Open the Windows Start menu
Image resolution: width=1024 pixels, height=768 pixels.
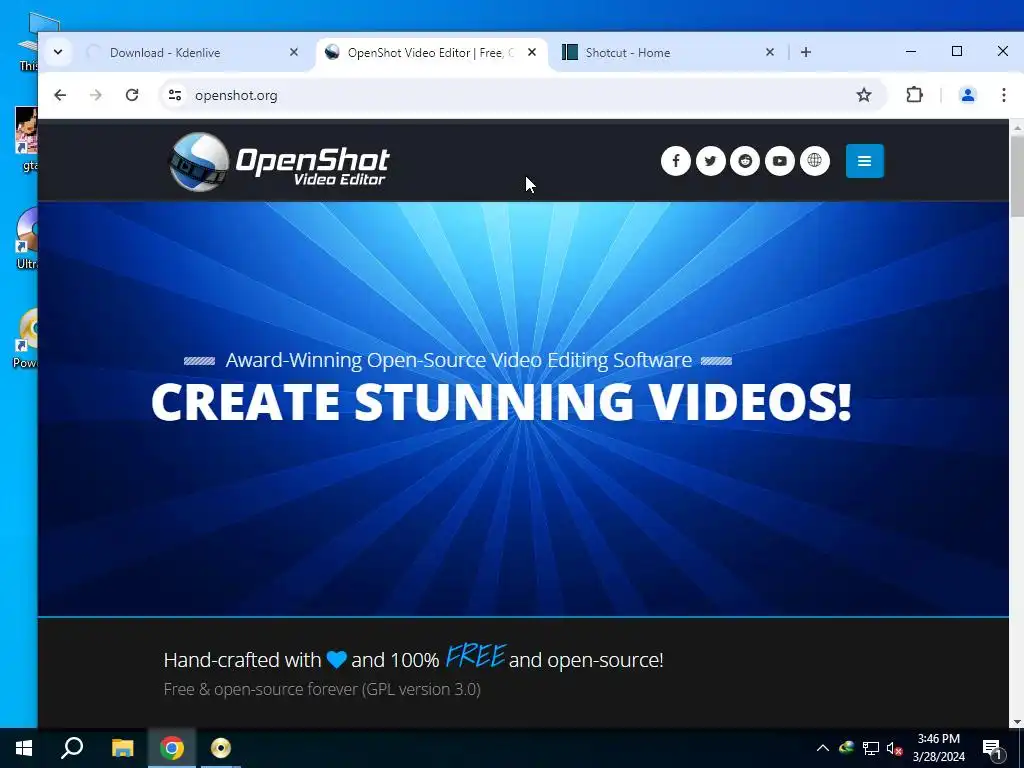[24, 748]
